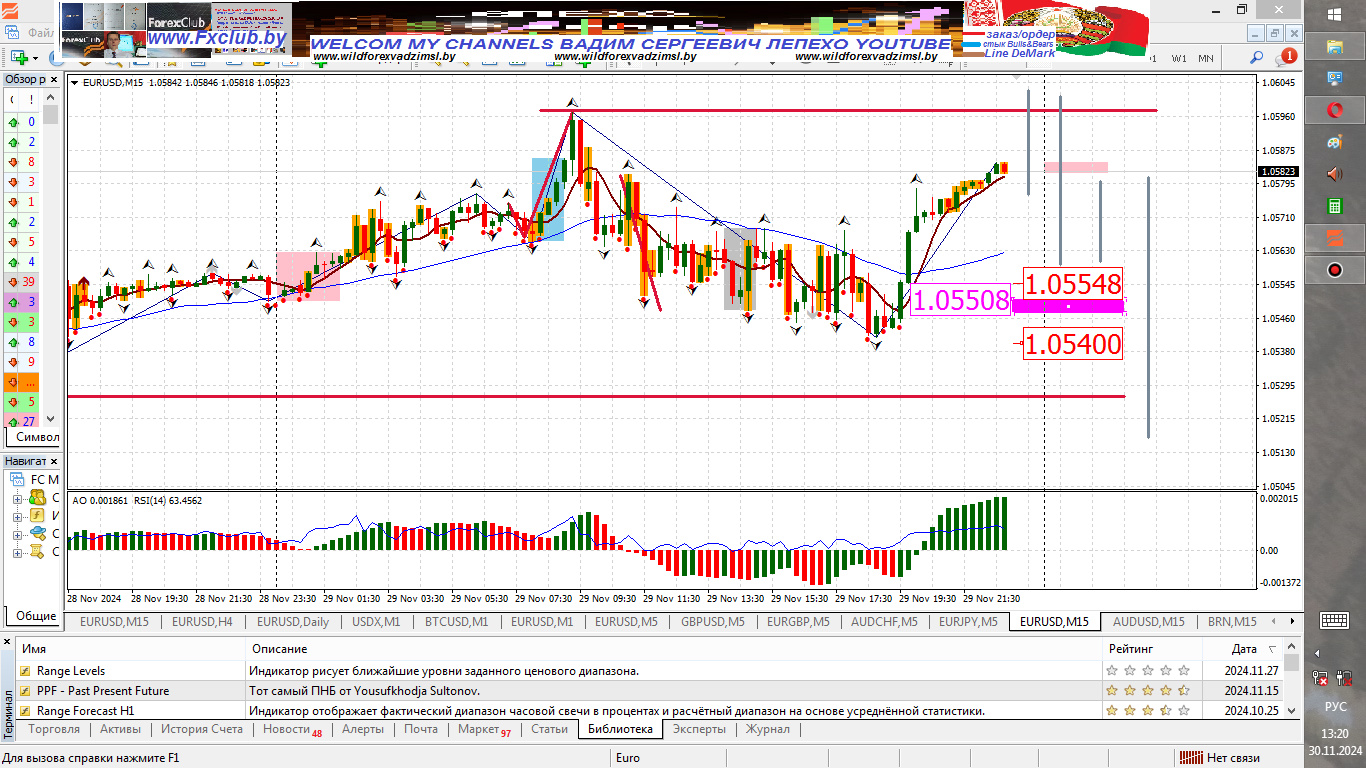Open the Торговля terminal tab
Image resolution: width=1366 pixels, height=768 pixels.
(55, 730)
